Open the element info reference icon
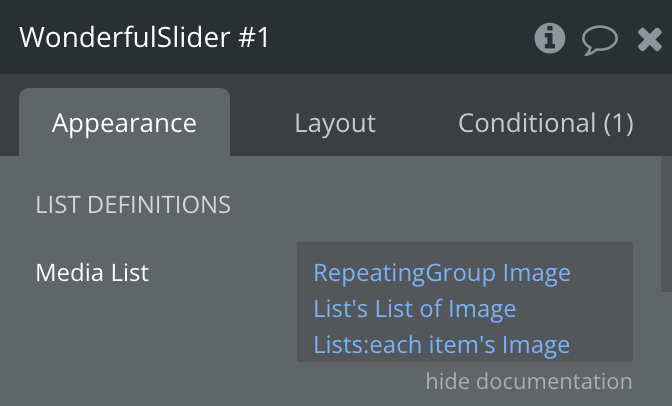The image size is (672, 406). 550,38
